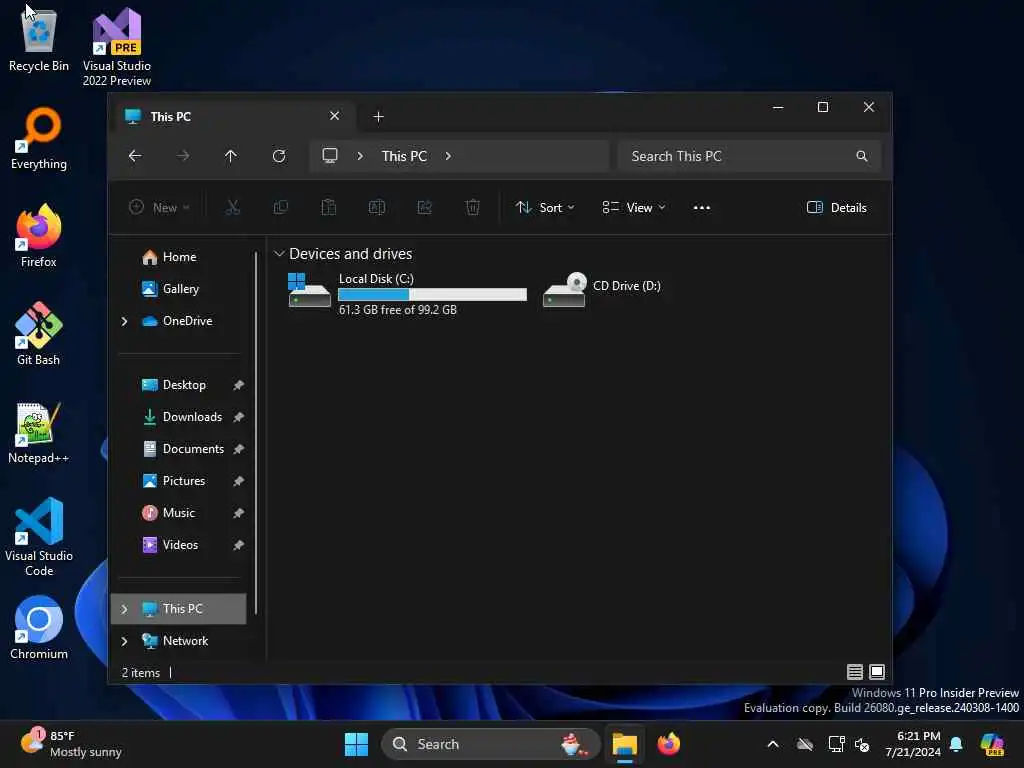This screenshot has width=1024, height=768.
Task: Select Chromium desktop shortcut
Action: (39, 628)
